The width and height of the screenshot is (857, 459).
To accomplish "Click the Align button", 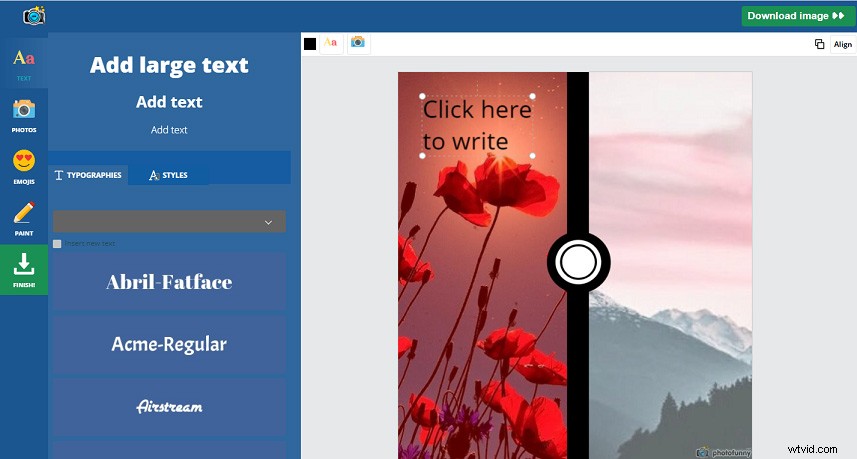I will [843, 44].
